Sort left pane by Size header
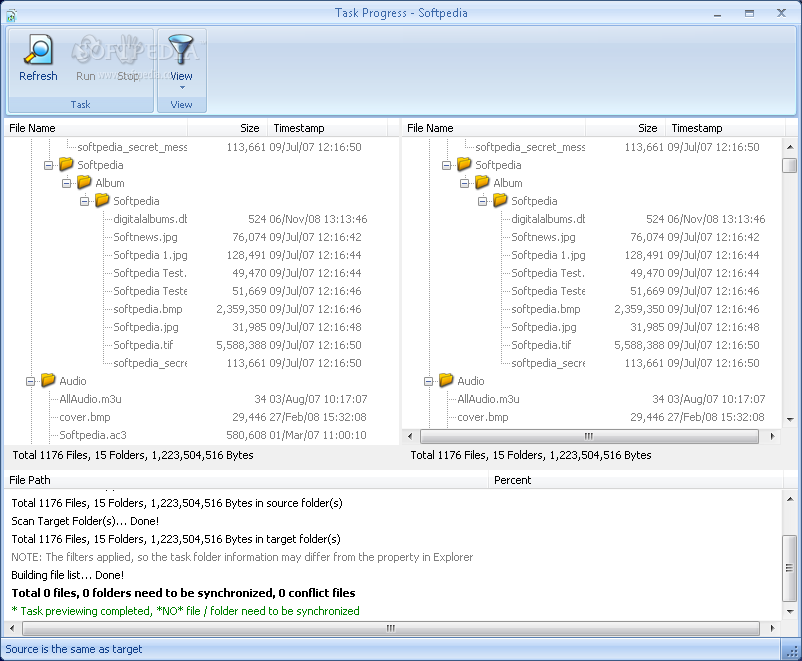802x661 pixels. pyautogui.click(x=227, y=128)
